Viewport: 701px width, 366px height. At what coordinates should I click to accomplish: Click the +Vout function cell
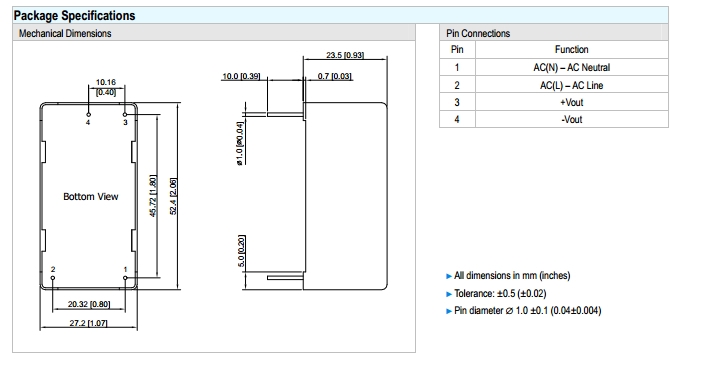572,102
